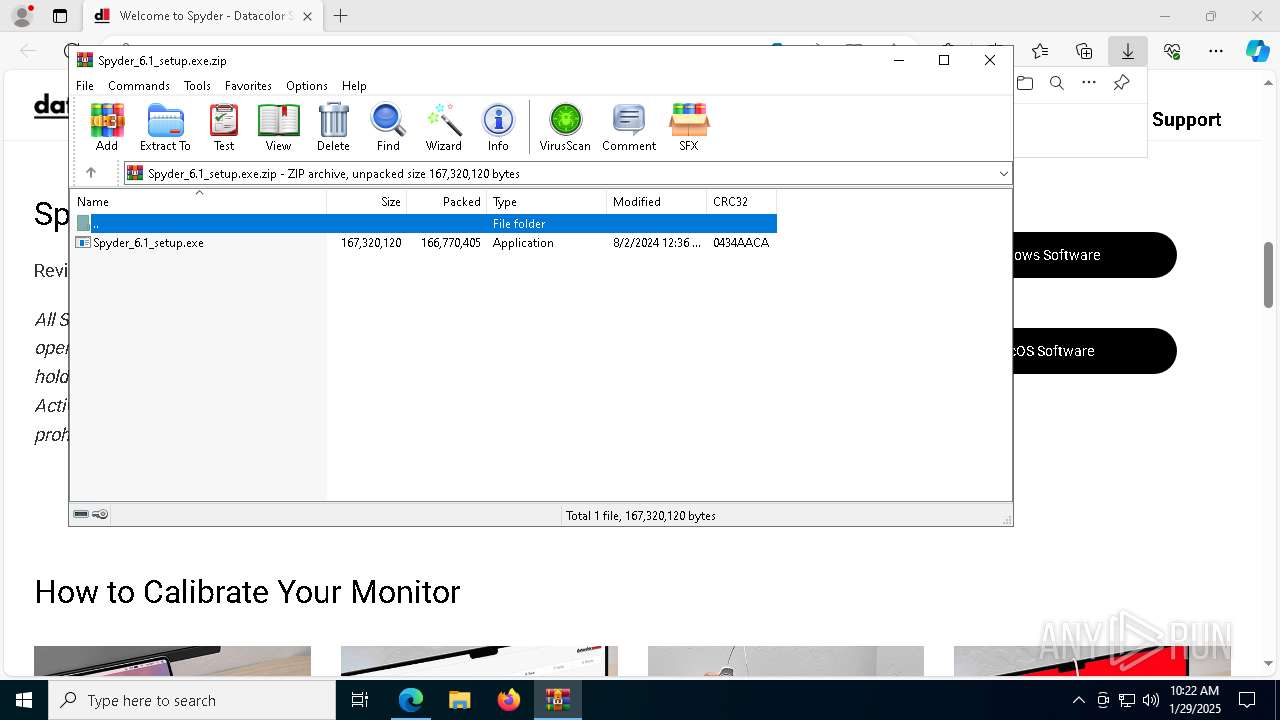Show archive Info toolbar icon
The image size is (1280, 720).
[498, 127]
